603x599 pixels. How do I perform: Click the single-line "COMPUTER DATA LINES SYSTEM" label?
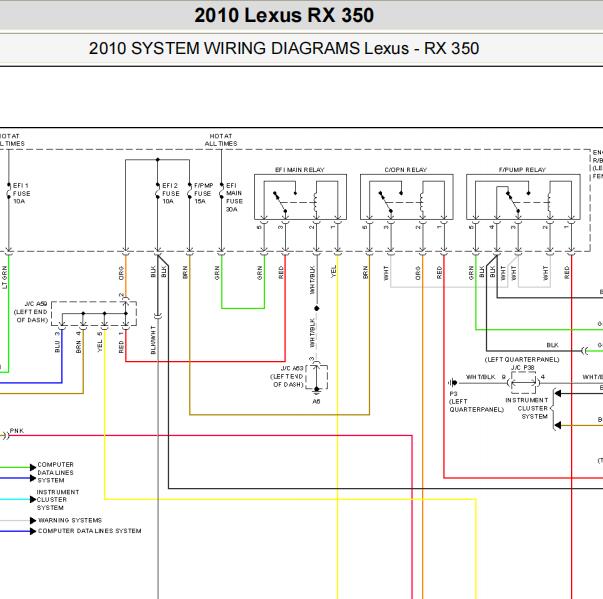(x=90, y=531)
